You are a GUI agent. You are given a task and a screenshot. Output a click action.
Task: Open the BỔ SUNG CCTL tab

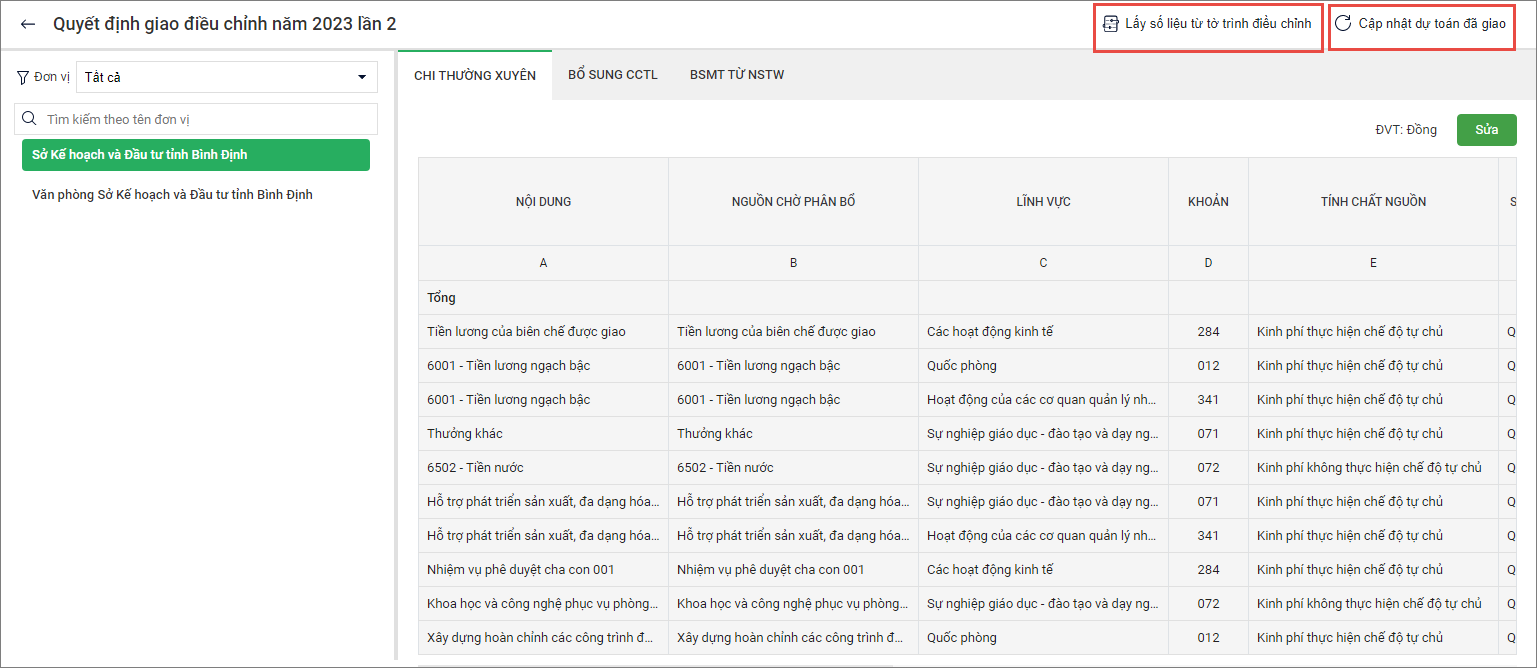coord(612,75)
